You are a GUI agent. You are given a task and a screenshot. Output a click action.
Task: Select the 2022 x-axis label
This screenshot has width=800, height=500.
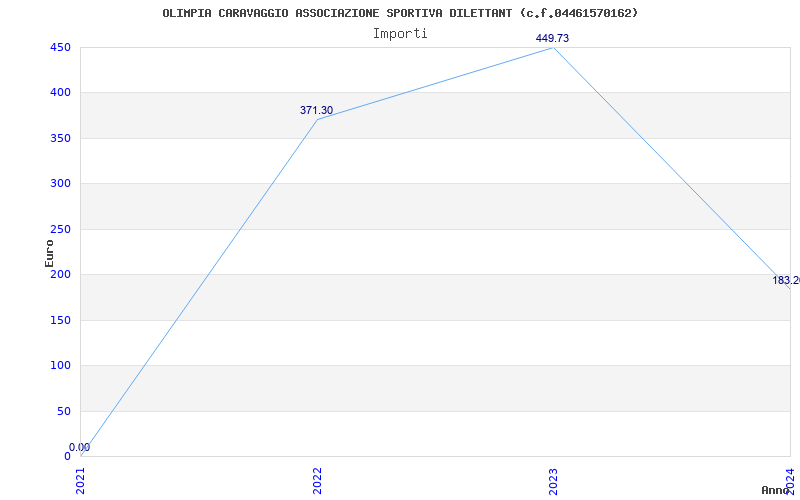coord(317,481)
